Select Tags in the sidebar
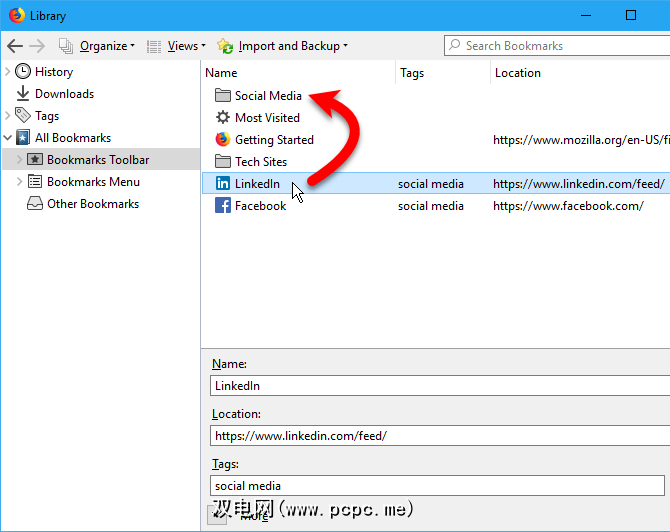Screen dimensions: 670x532 point(47,116)
